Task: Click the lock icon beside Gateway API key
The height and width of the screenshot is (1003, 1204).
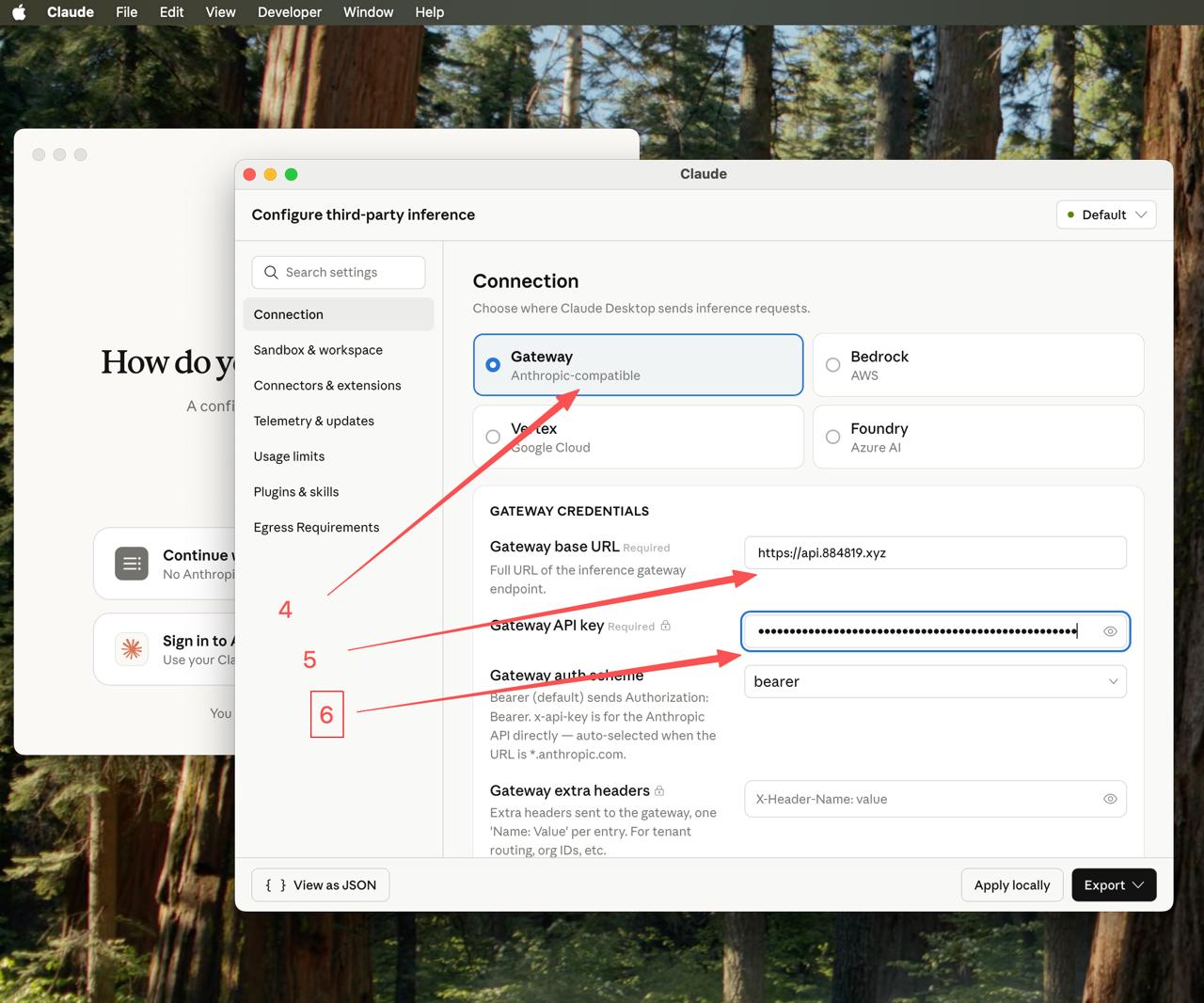Action: (666, 626)
